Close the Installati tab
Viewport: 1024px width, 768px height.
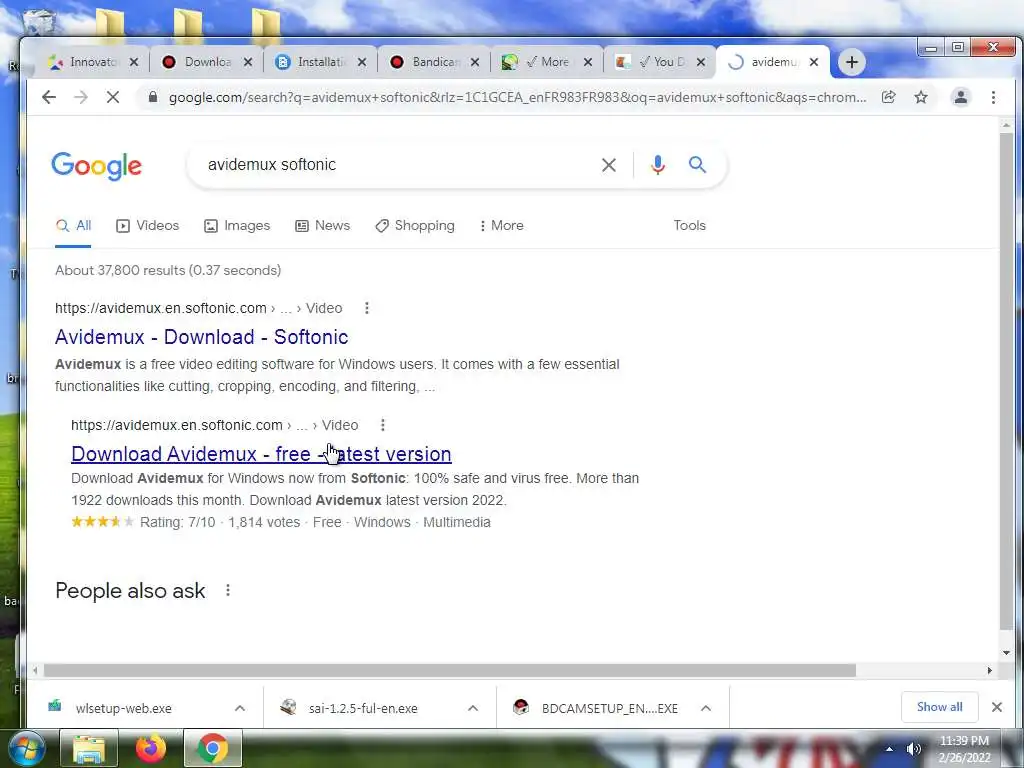pyautogui.click(x=362, y=62)
